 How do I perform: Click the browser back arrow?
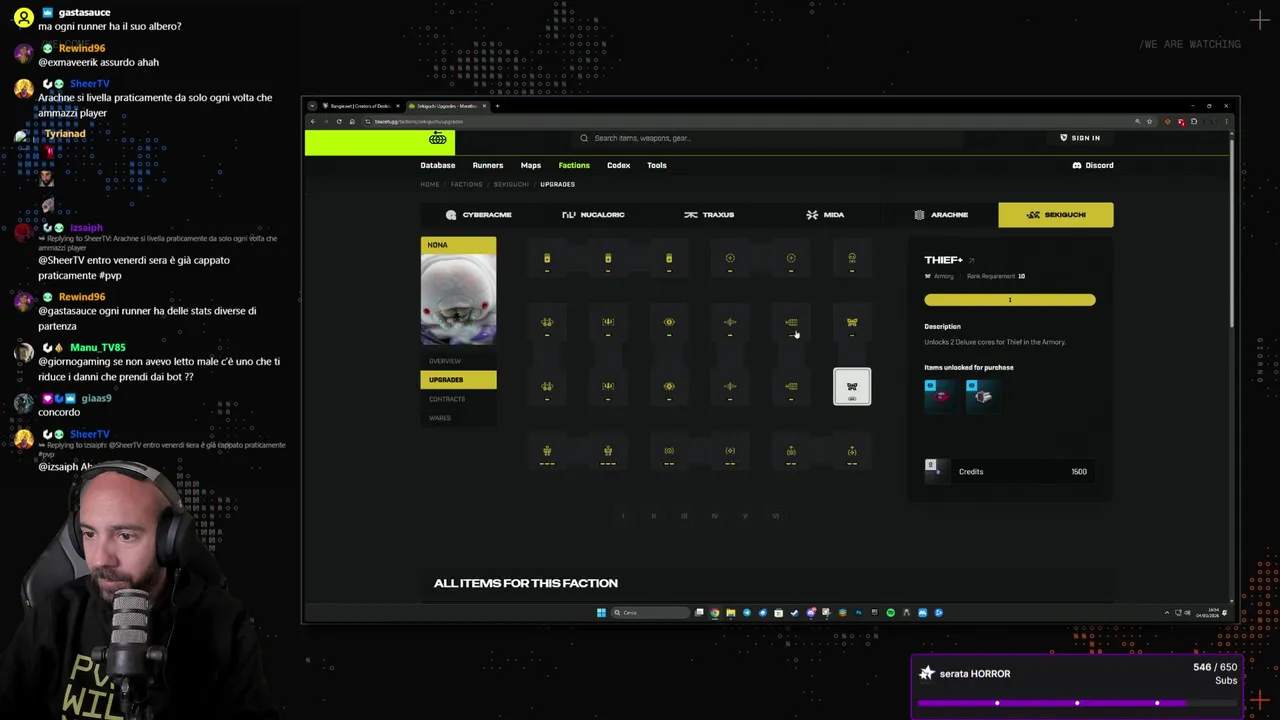pos(313,121)
